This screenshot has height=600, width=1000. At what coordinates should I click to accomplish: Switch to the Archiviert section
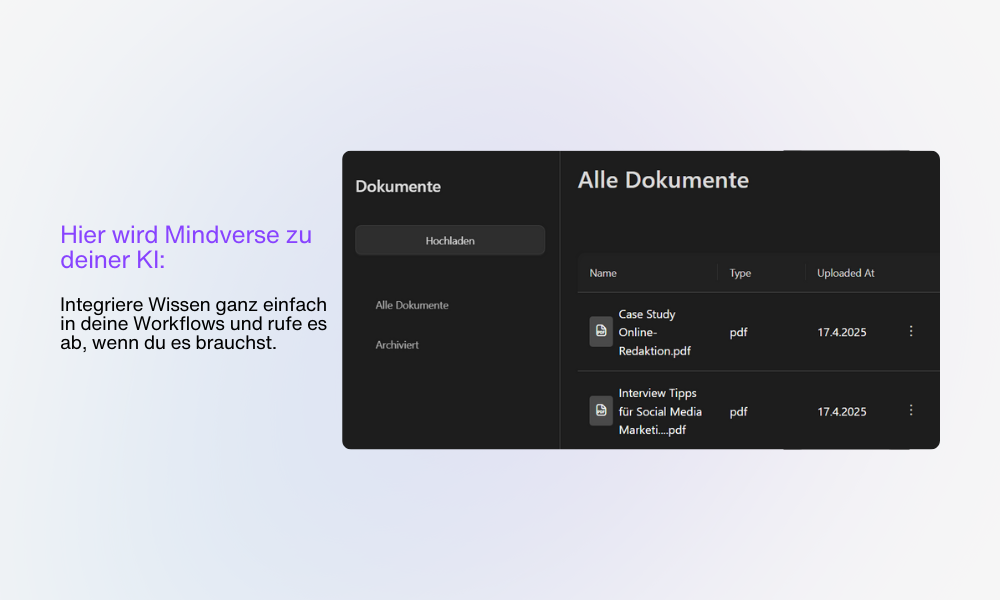[x=399, y=344]
